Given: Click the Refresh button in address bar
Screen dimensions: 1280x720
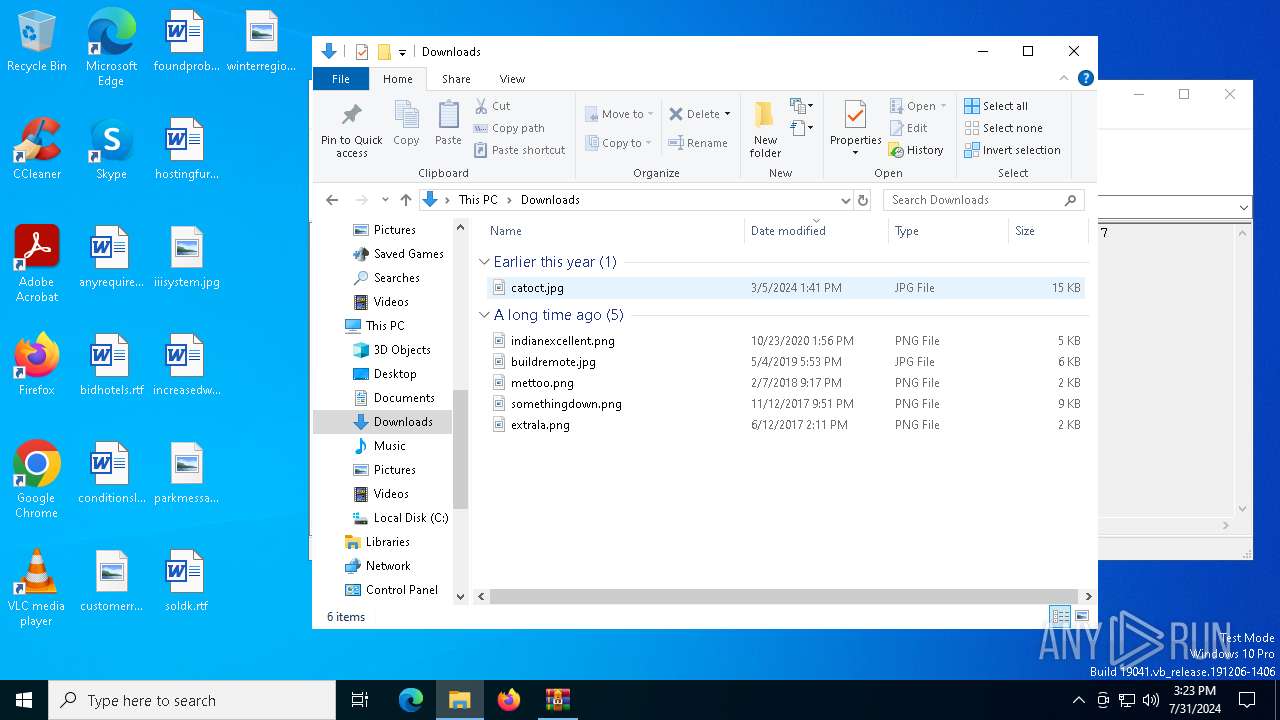Looking at the screenshot, I should pos(863,200).
